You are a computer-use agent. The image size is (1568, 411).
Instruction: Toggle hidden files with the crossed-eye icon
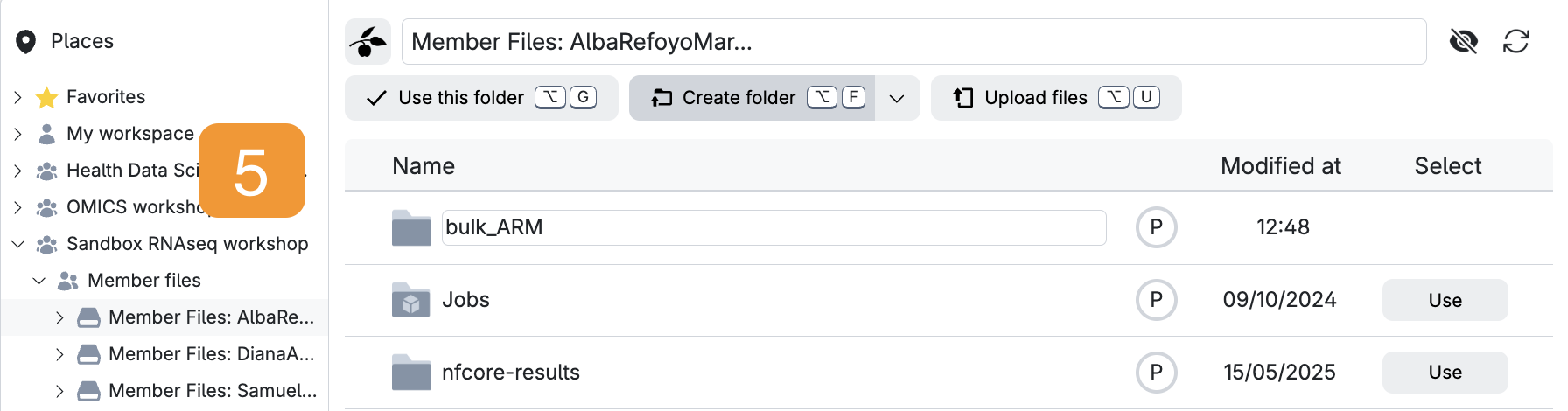pos(1464,41)
